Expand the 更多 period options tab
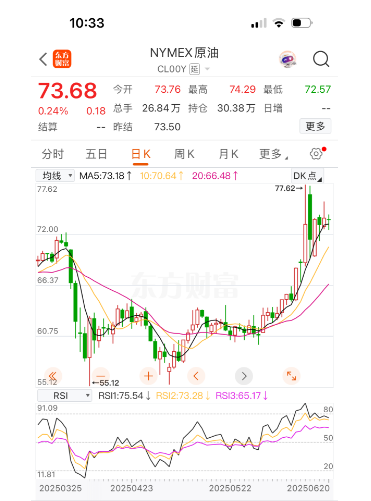Viewport: 371px width, 501px height. (273, 154)
